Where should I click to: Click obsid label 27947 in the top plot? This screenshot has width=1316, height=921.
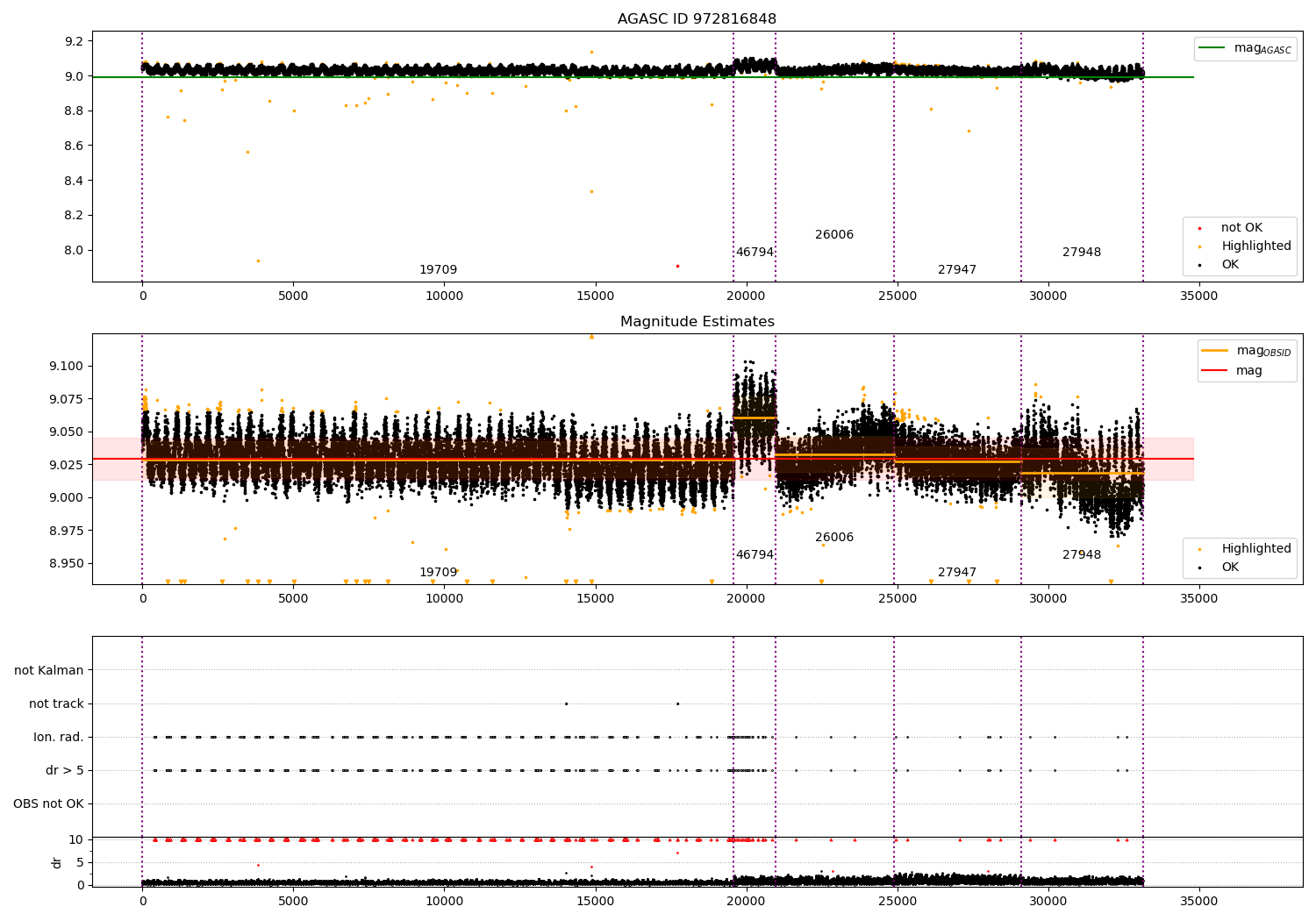click(957, 270)
